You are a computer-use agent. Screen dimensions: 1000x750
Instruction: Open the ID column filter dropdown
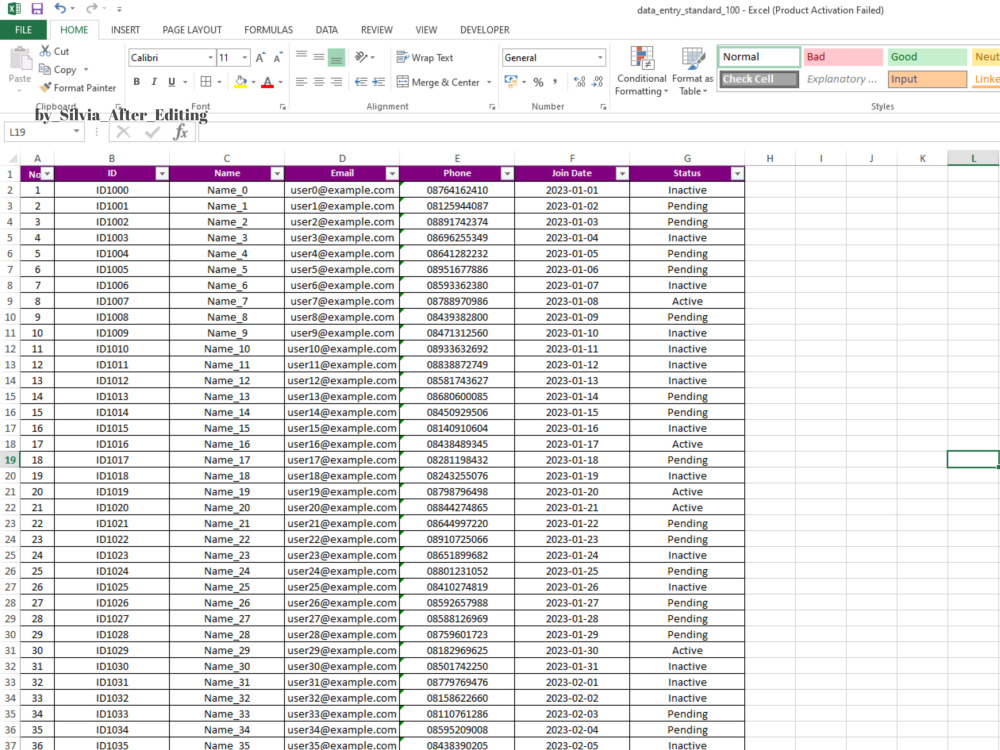tap(162, 173)
